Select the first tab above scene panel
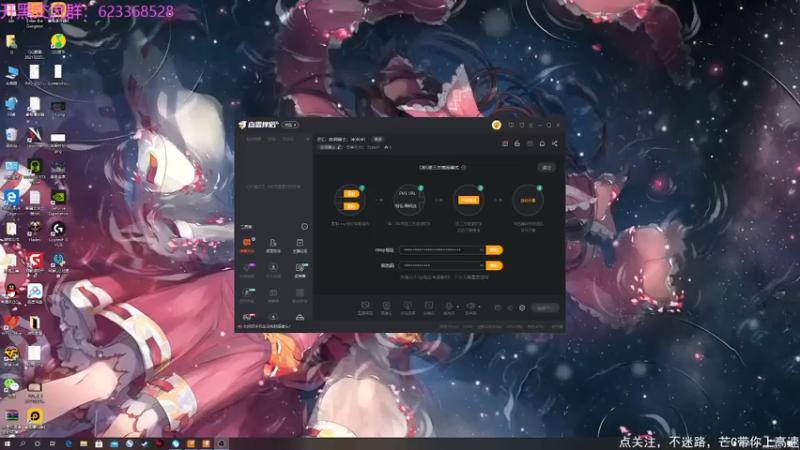Viewport: 800px width, 450px height. coord(254,139)
